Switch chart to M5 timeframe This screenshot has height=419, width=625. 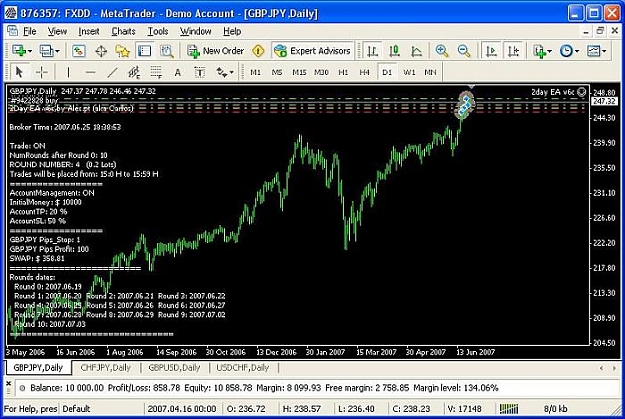[277, 73]
